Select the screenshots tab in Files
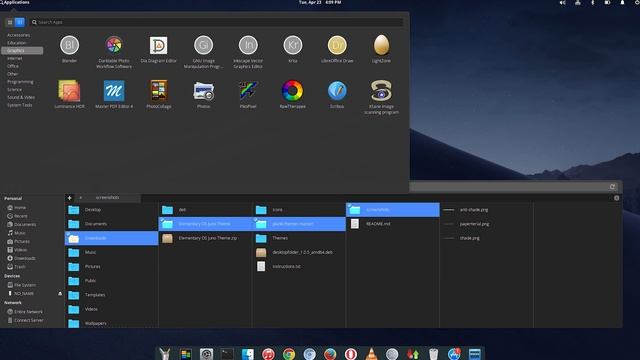Viewport: 640px width, 360px height. [x=107, y=198]
